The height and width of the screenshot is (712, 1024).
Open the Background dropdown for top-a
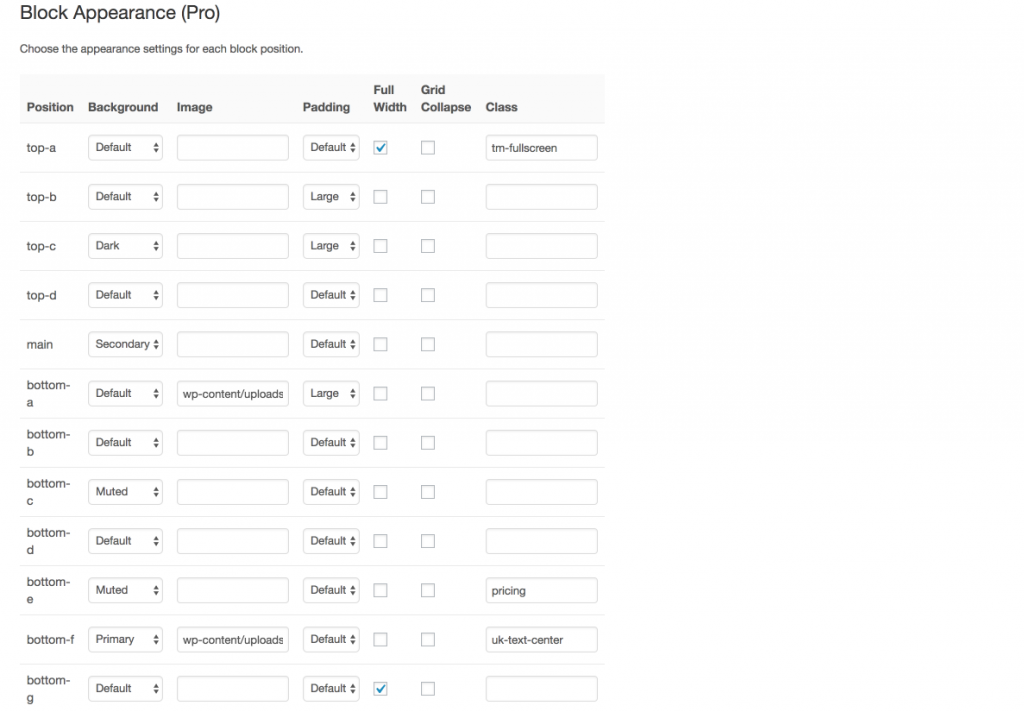125,147
